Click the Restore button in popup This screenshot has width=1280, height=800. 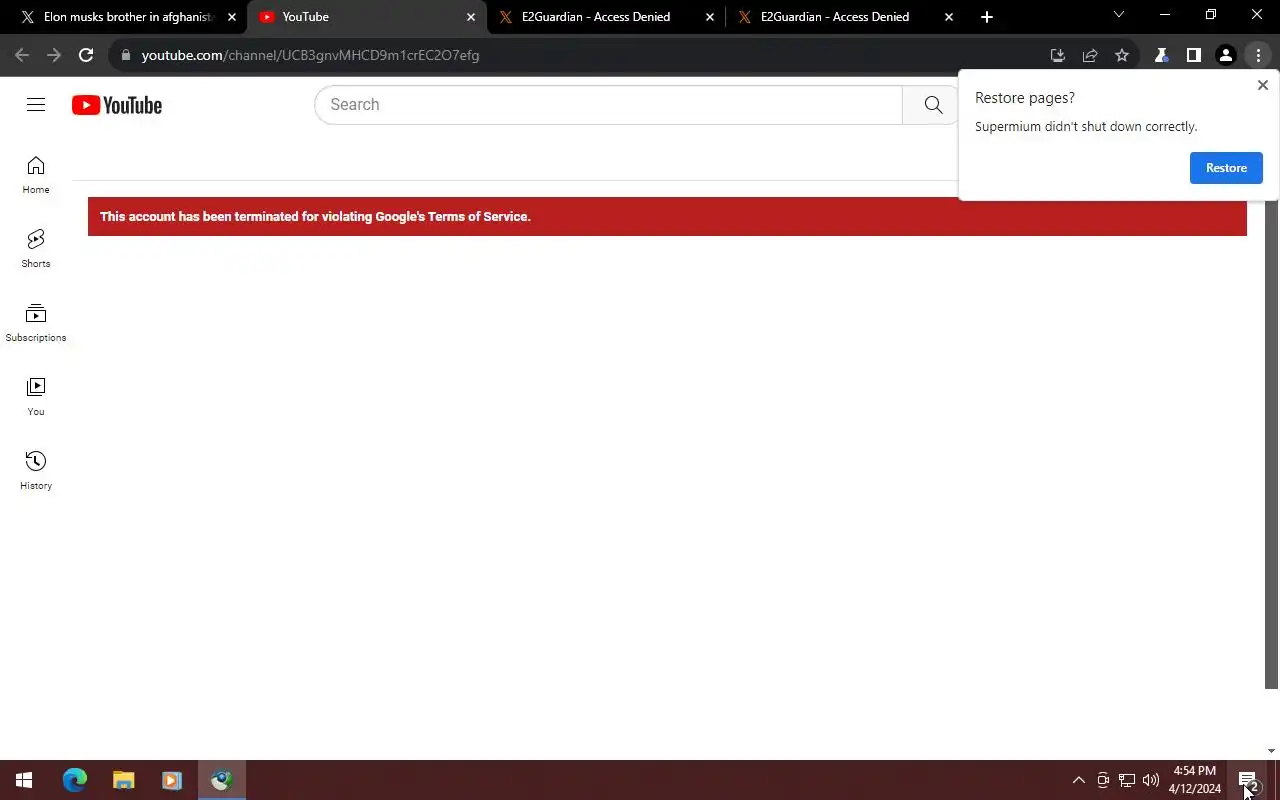click(1226, 168)
